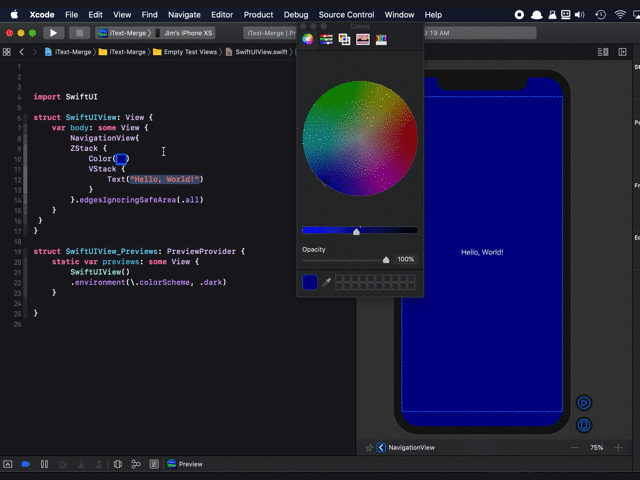Open the Color Palettes tab
Viewport: 640px width, 480px height.
click(344, 39)
